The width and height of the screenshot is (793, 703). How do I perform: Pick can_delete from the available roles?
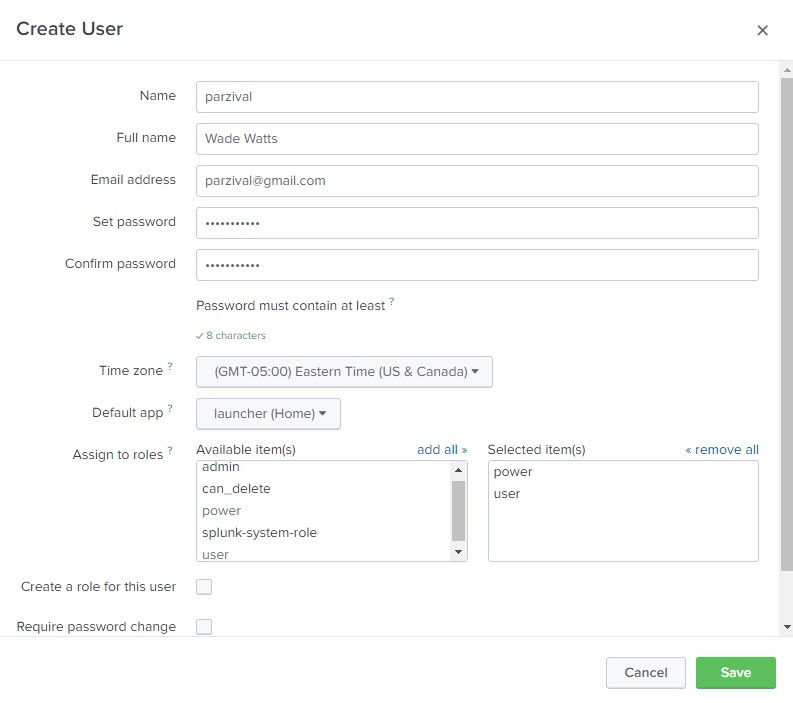coord(236,489)
